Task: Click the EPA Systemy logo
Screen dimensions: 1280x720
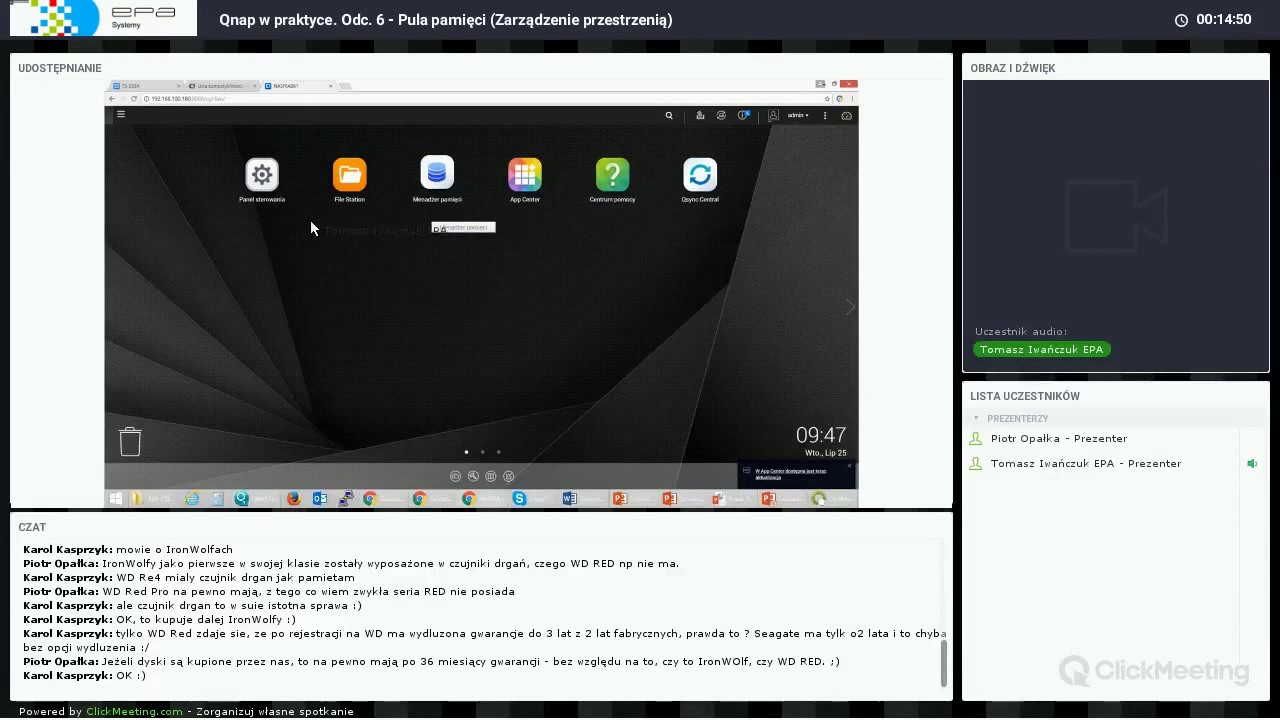Action: click(103, 17)
